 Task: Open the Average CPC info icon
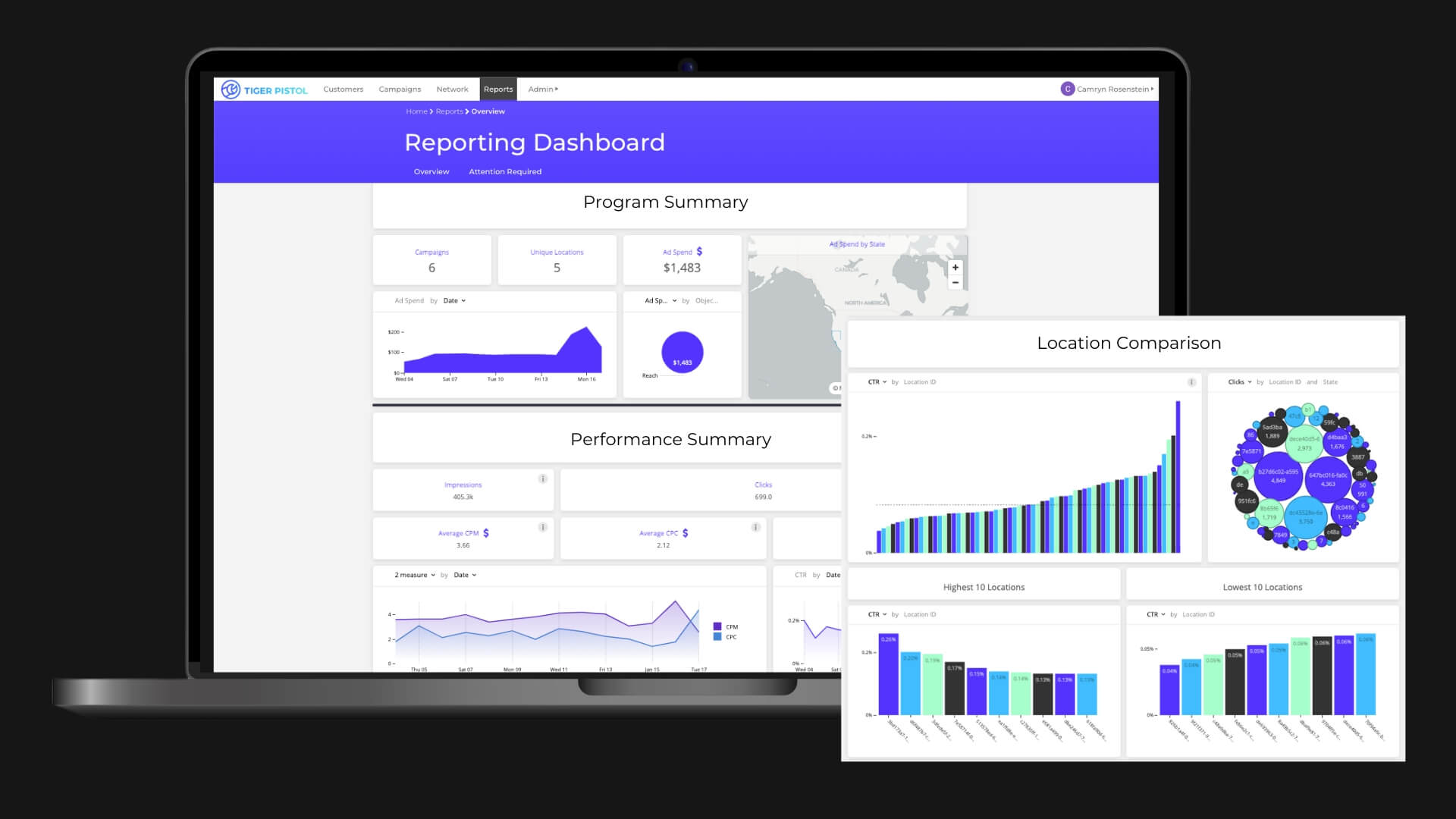(x=755, y=528)
